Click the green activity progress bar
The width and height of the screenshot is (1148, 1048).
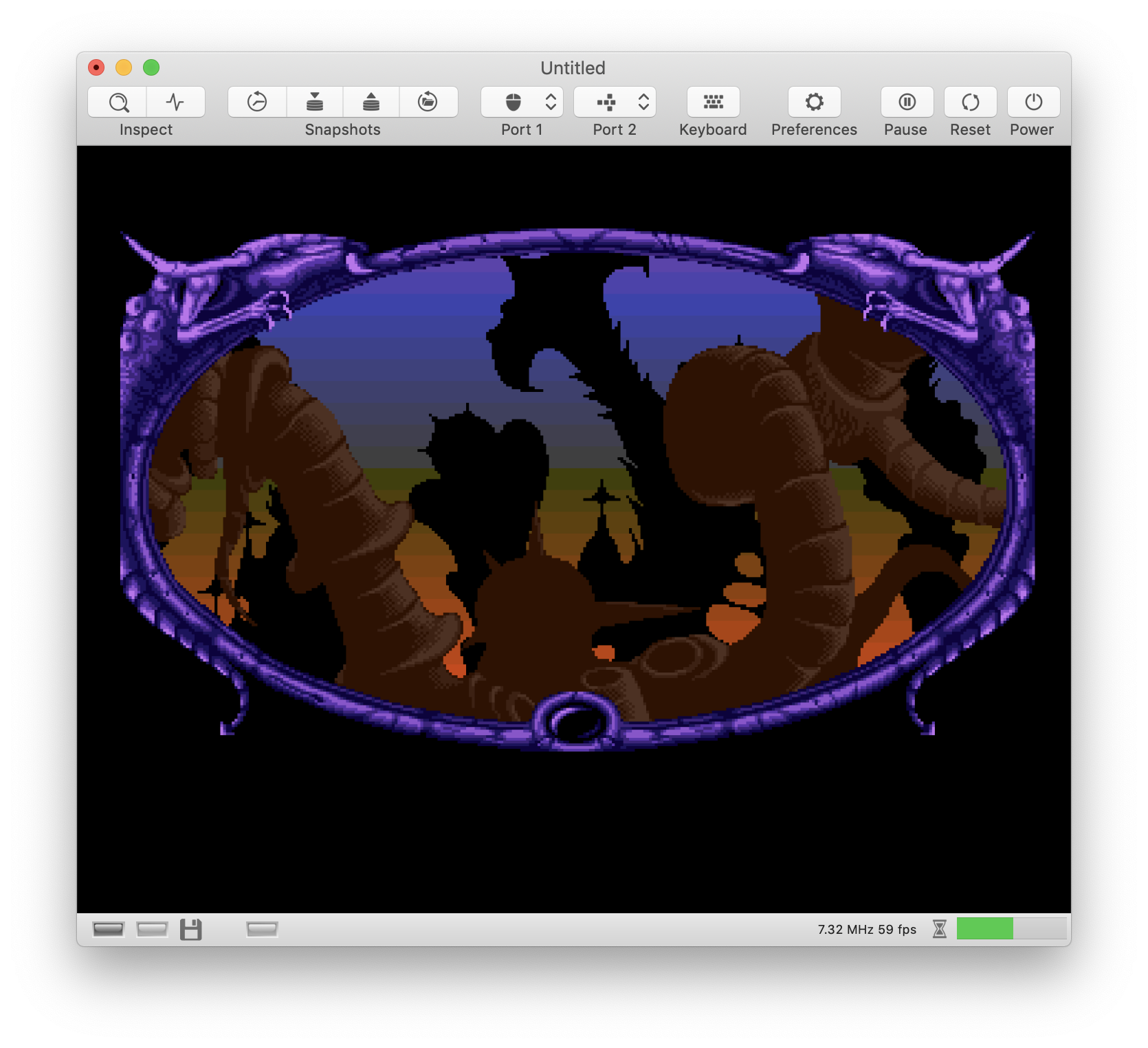tap(1011, 928)
